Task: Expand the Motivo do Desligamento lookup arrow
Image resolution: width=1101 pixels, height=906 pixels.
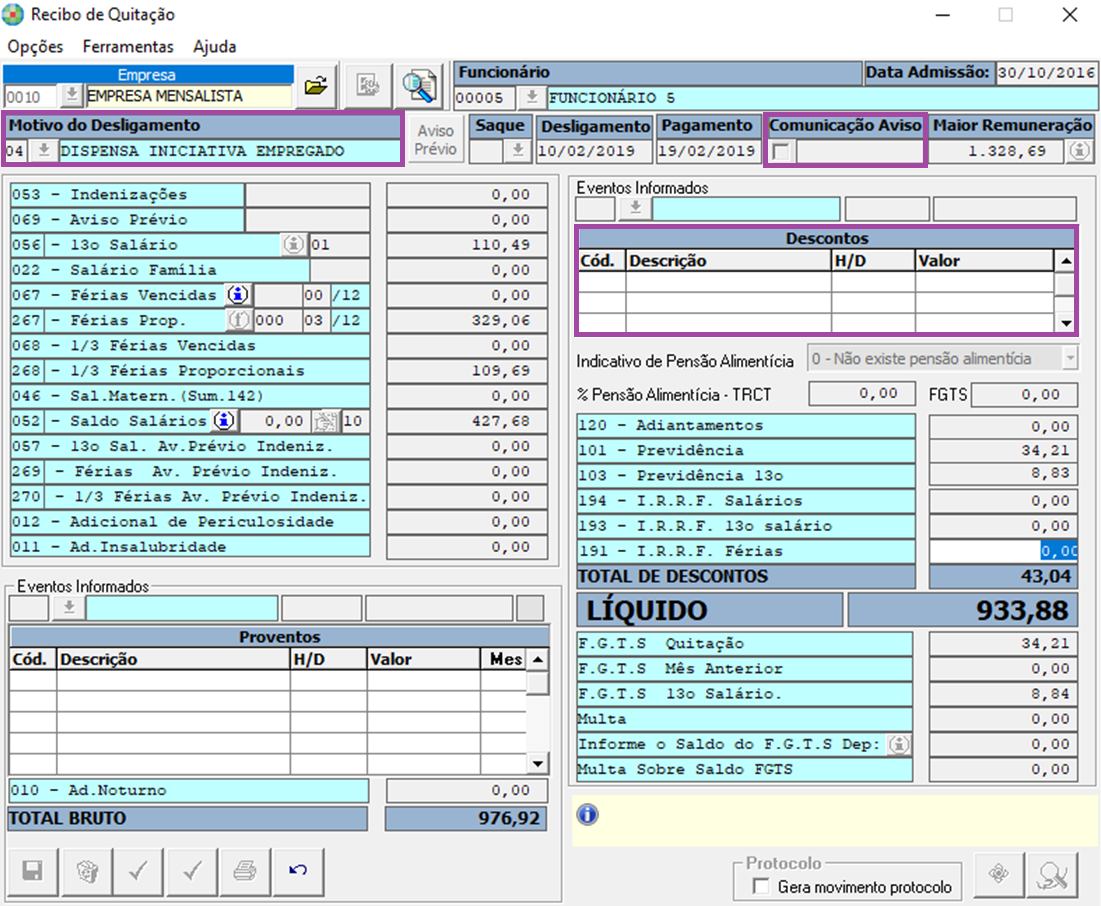Action: click(44, 151)
